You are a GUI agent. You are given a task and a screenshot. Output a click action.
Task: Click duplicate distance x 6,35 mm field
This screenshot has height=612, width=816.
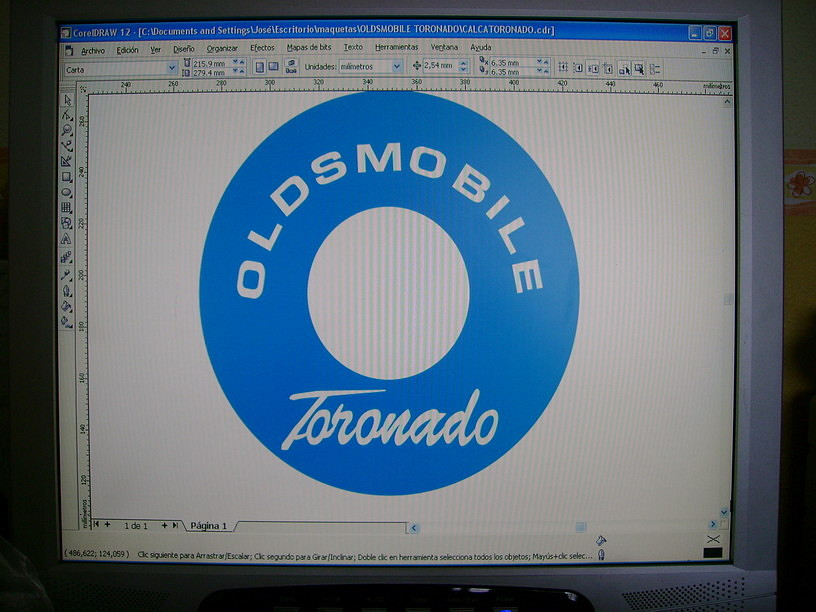(513, 62)
